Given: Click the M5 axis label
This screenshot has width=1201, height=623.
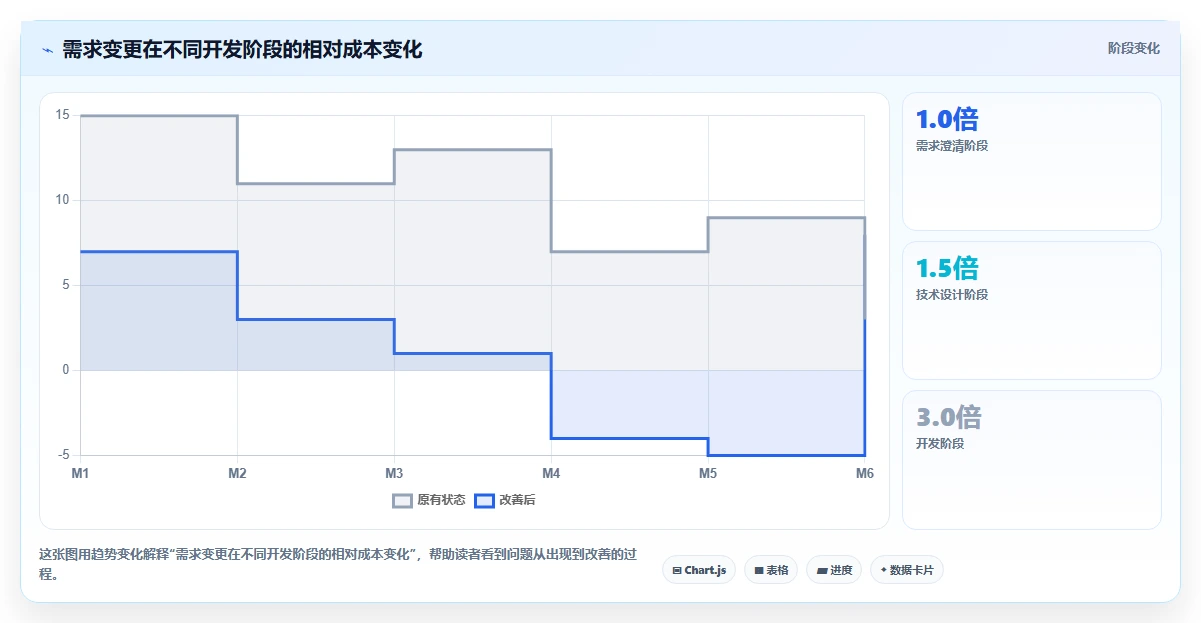Looking at the screenshot, I should click(708, 474).
